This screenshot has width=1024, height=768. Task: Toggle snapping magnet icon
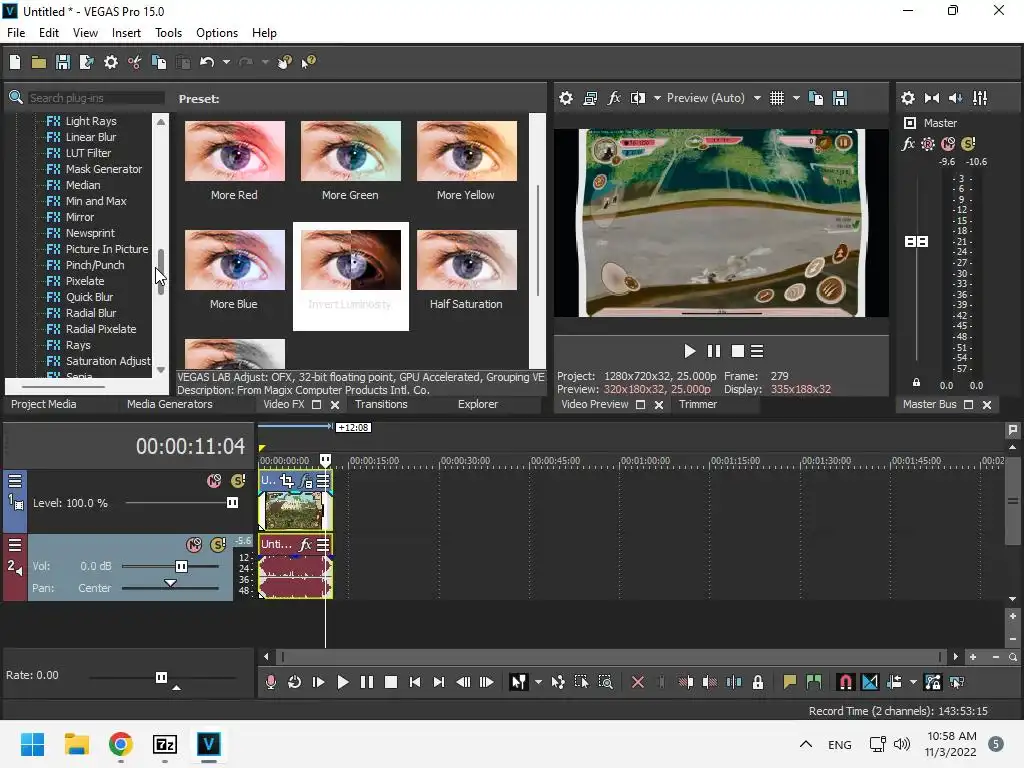point(845,682)
